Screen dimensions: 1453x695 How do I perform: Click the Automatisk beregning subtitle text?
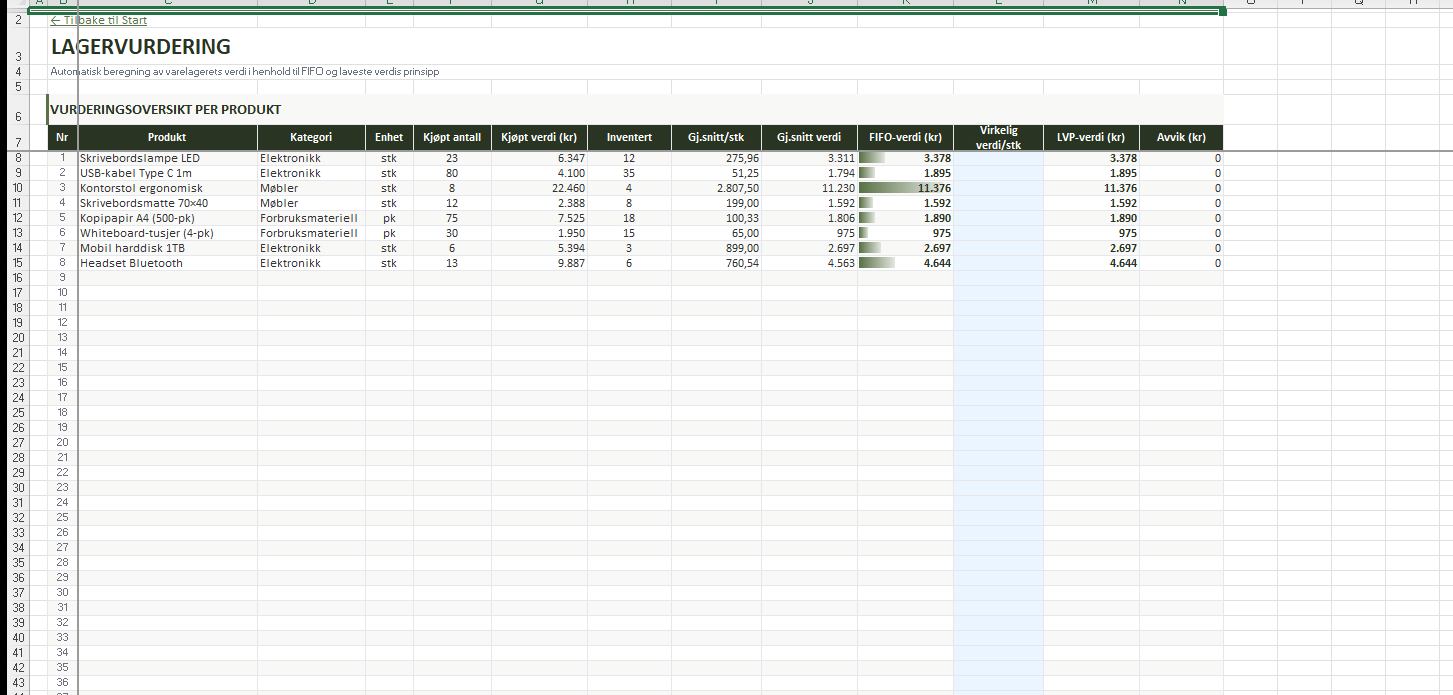tap(245, 72)
